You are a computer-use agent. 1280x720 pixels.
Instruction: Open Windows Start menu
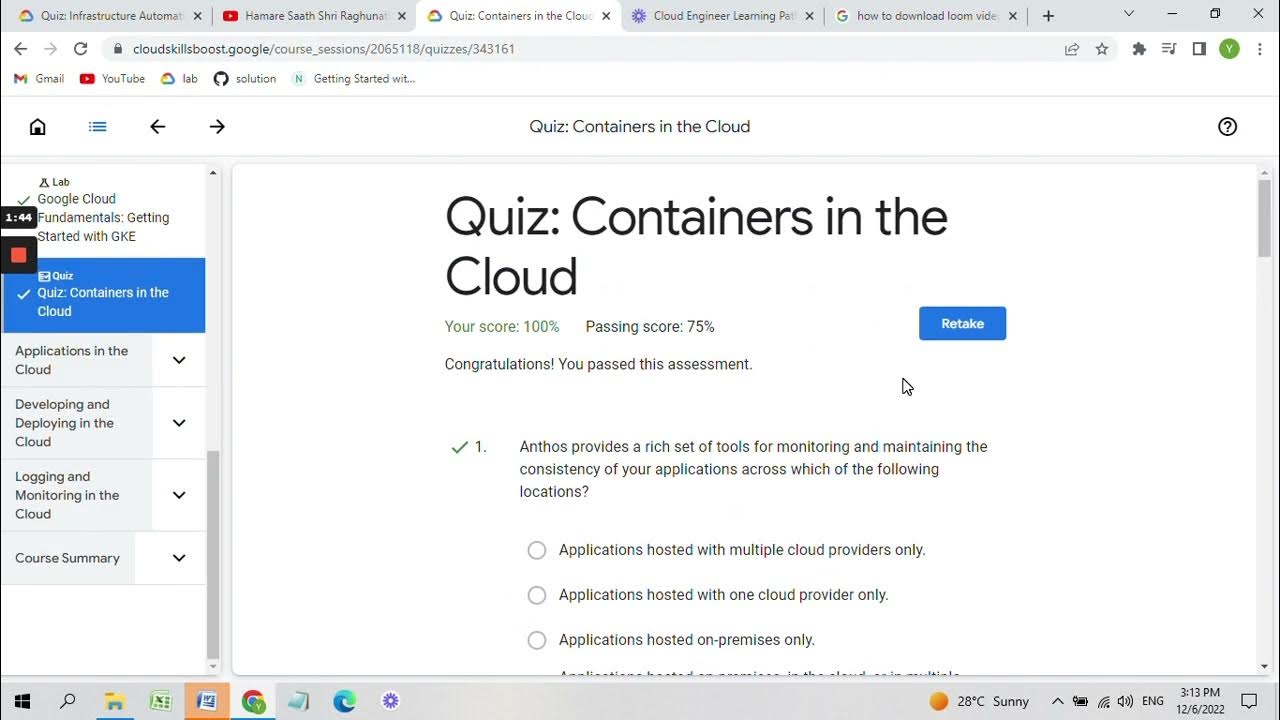click(x=22, y=701)
